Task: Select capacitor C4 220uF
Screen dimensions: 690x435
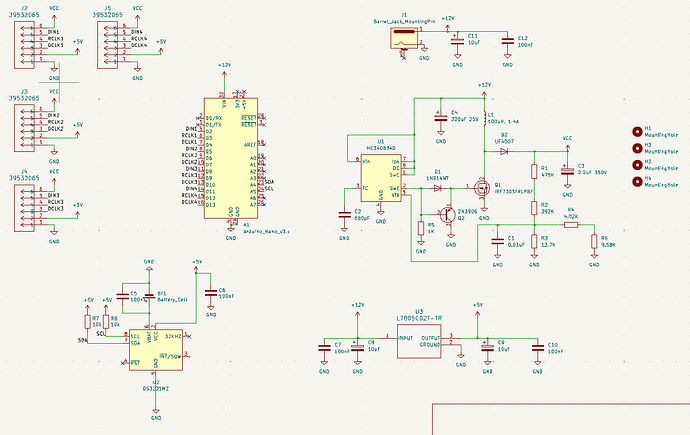Action: pyautogui.click(x=440, y=117)
